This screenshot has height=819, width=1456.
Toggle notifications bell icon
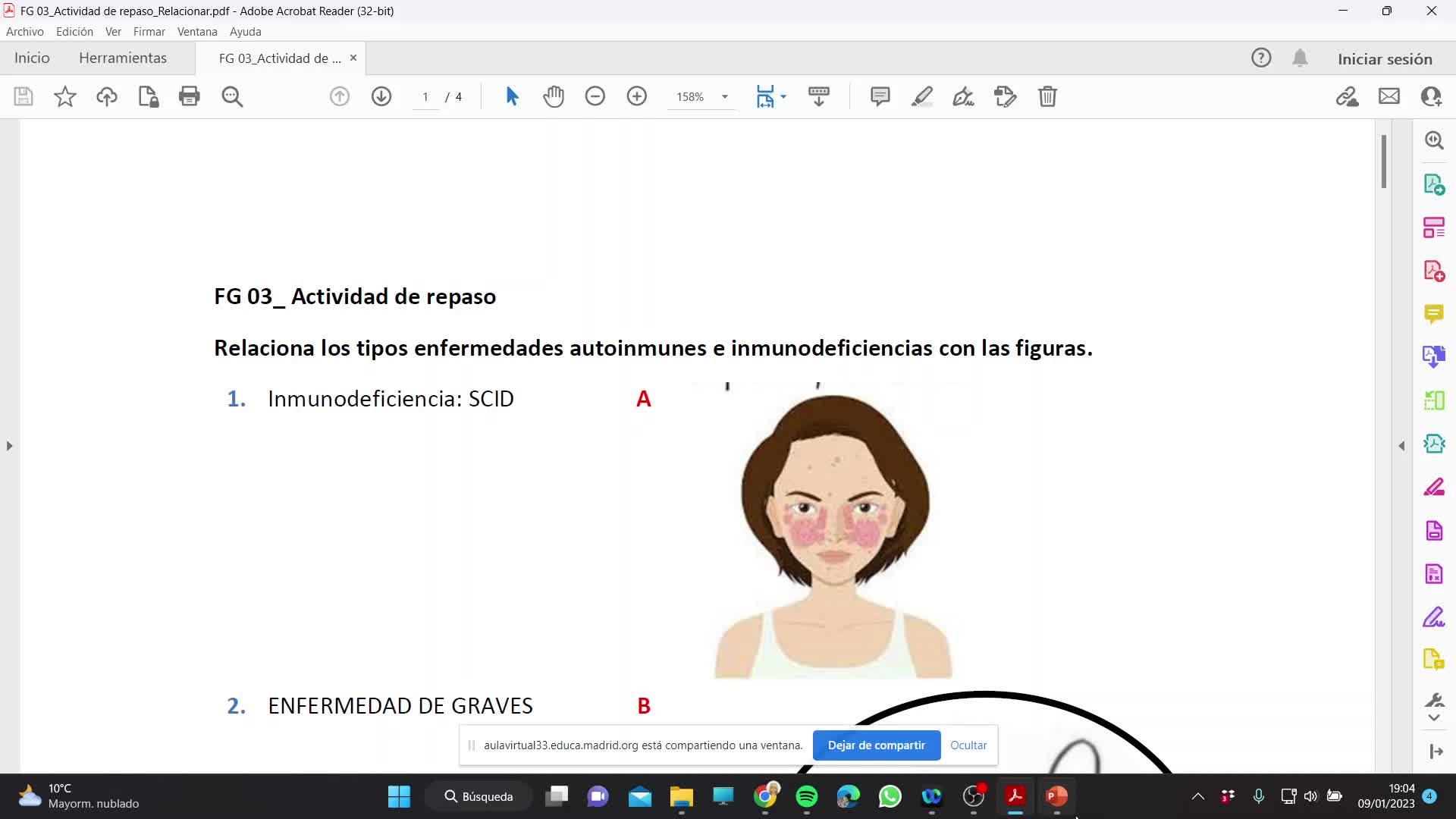[1300, 58]
